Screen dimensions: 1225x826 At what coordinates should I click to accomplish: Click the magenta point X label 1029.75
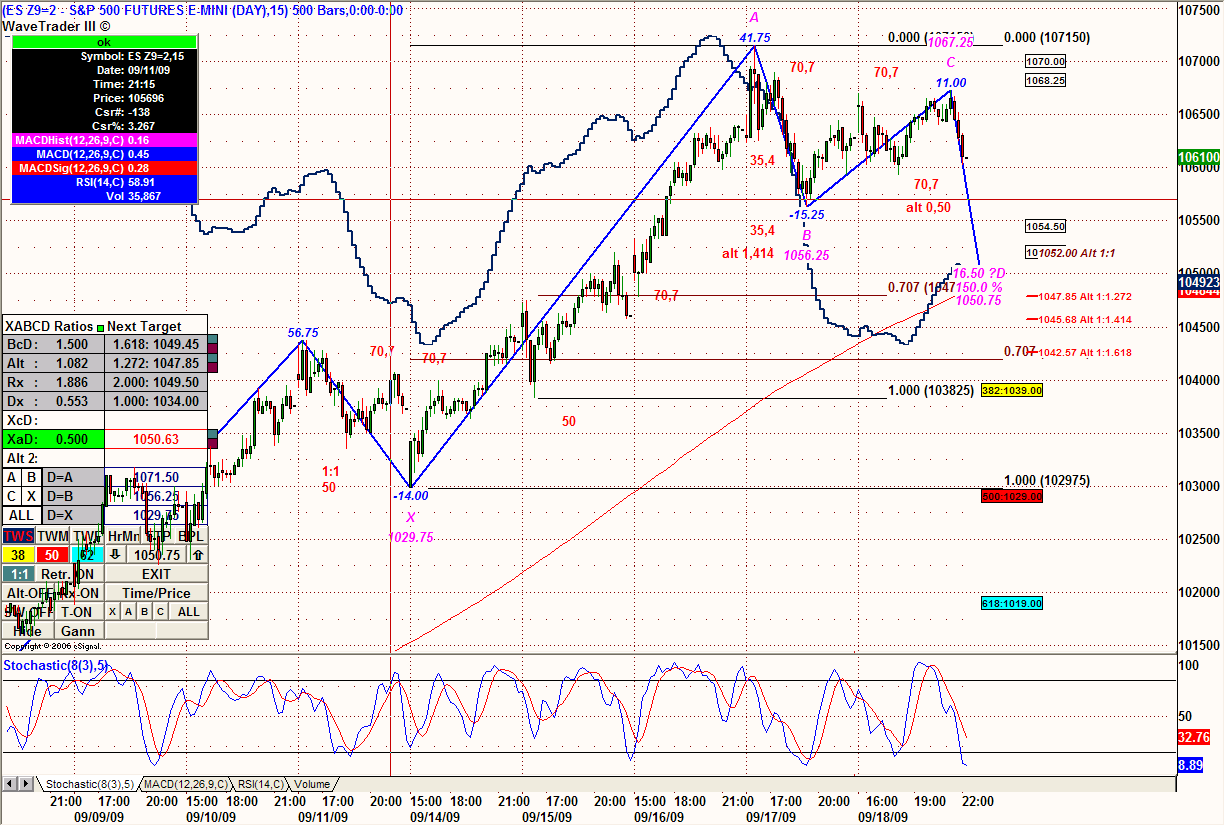(410, 537)
